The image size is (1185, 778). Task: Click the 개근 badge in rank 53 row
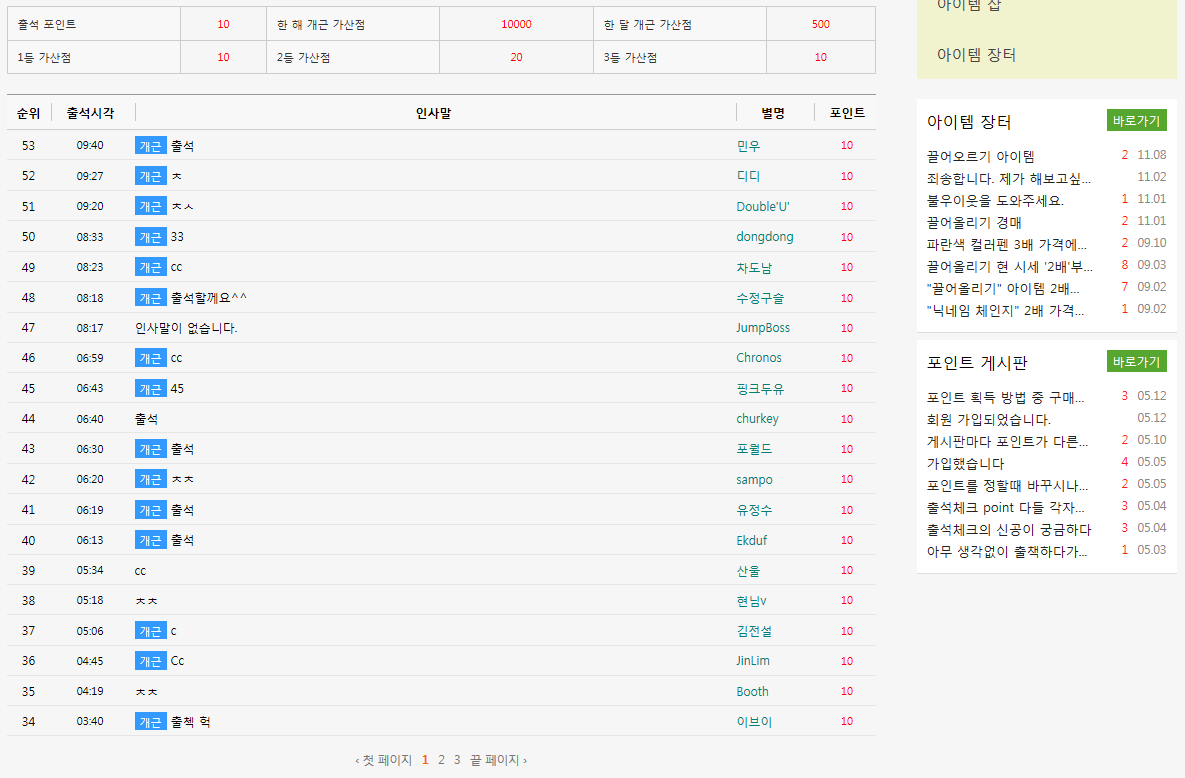(150, 145)
